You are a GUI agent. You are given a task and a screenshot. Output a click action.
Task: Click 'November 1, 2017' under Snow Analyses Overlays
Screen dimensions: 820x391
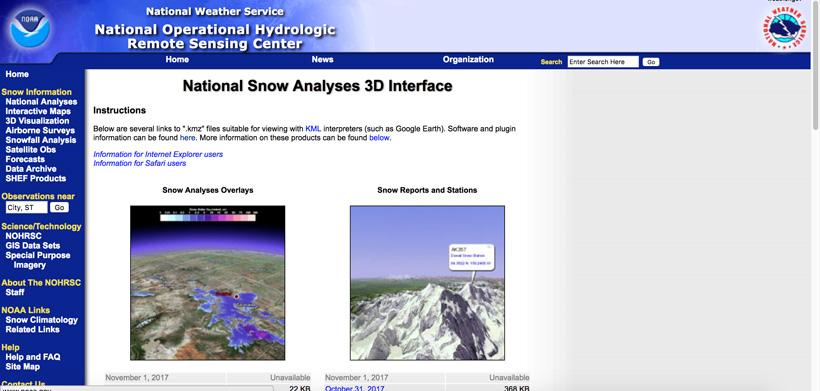(137, 377)
